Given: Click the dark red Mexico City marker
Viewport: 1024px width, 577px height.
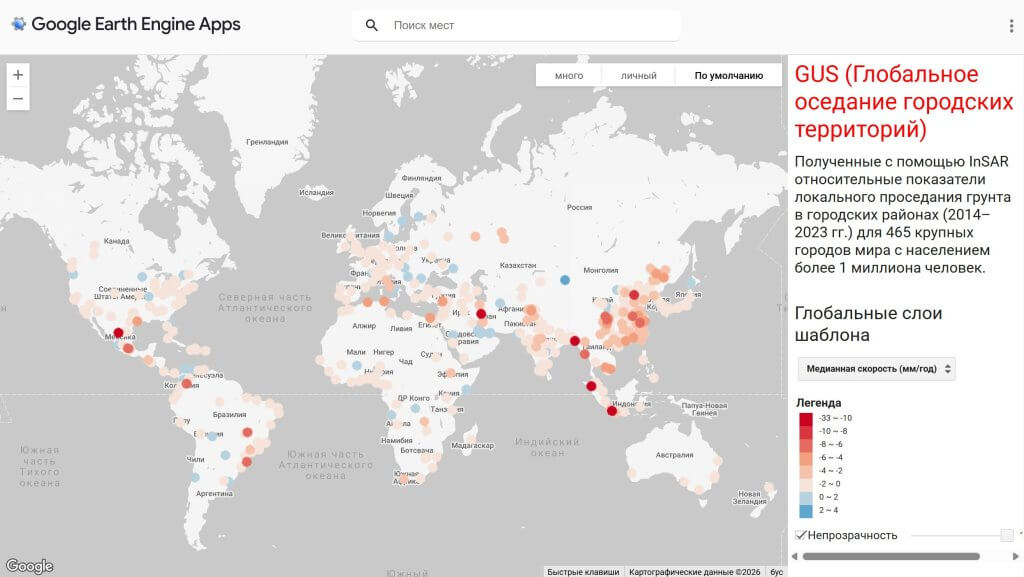Looking at the screenshot, I should 118,333.
